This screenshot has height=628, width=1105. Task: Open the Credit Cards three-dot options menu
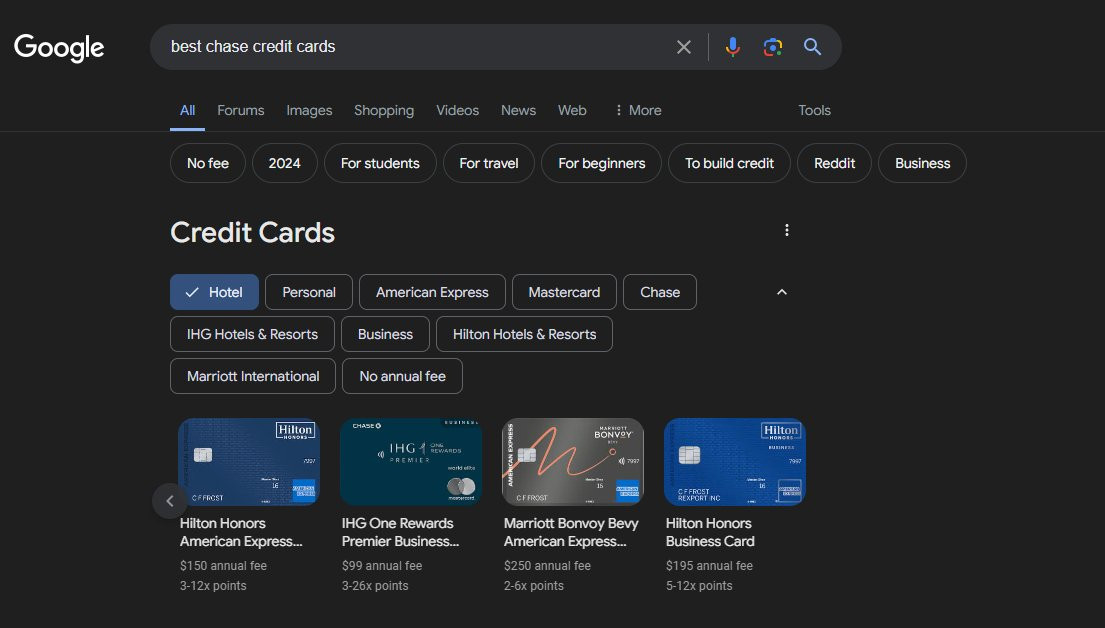[786, 229]
